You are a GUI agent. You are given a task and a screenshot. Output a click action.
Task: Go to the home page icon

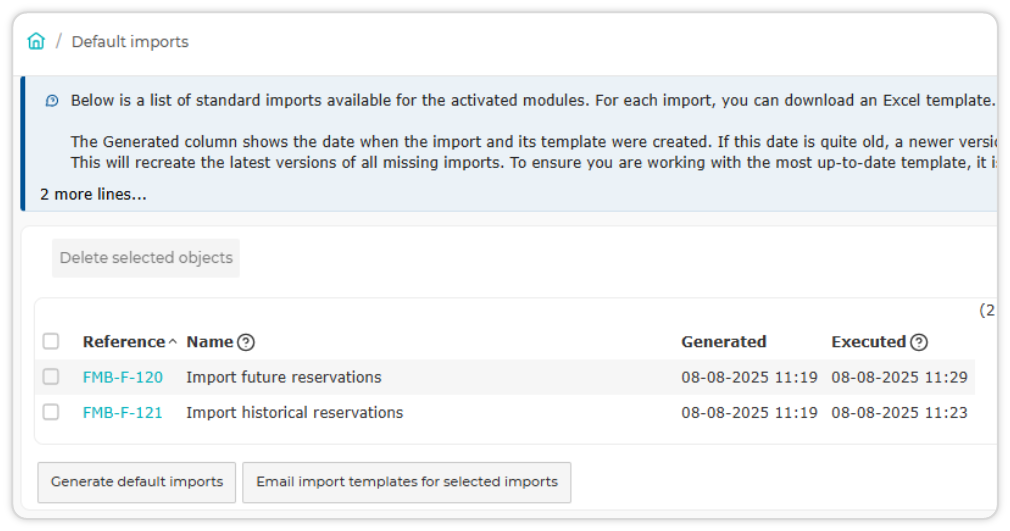[36, 41]
